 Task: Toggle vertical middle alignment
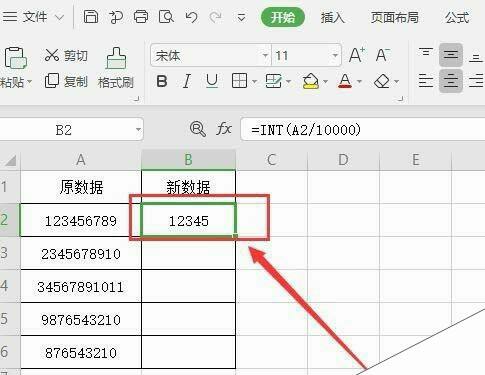[x=451, y=54]
